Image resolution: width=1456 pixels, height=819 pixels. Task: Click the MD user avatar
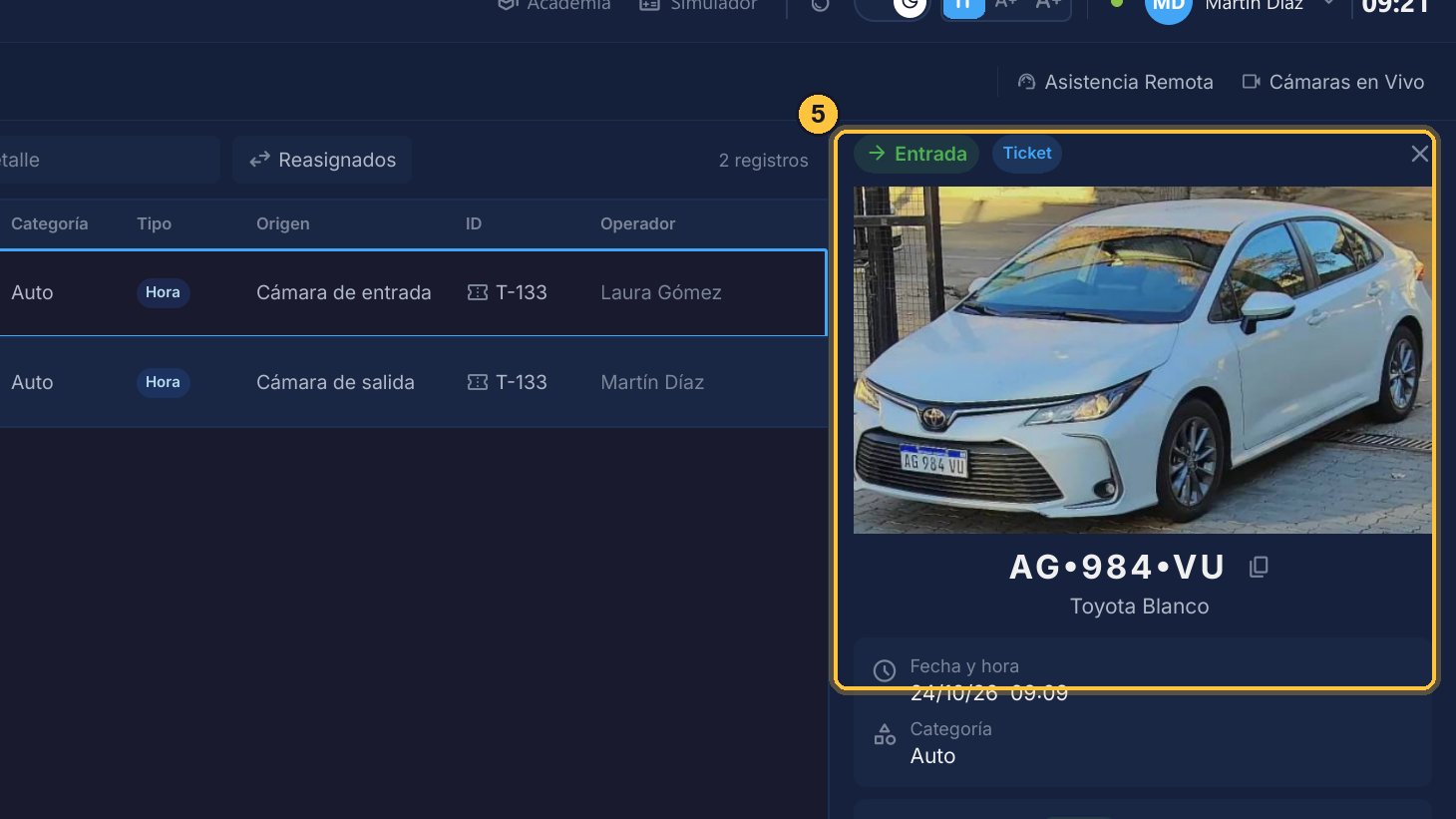[x=1168, y=4]
